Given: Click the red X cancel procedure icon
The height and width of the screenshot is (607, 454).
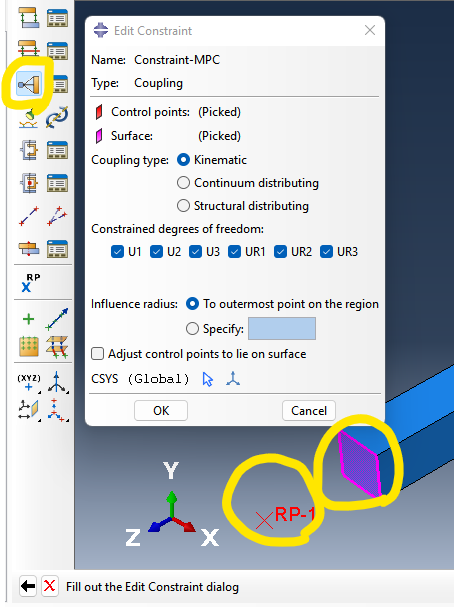Looking at the screenshot, I should (x=50, y=586).
